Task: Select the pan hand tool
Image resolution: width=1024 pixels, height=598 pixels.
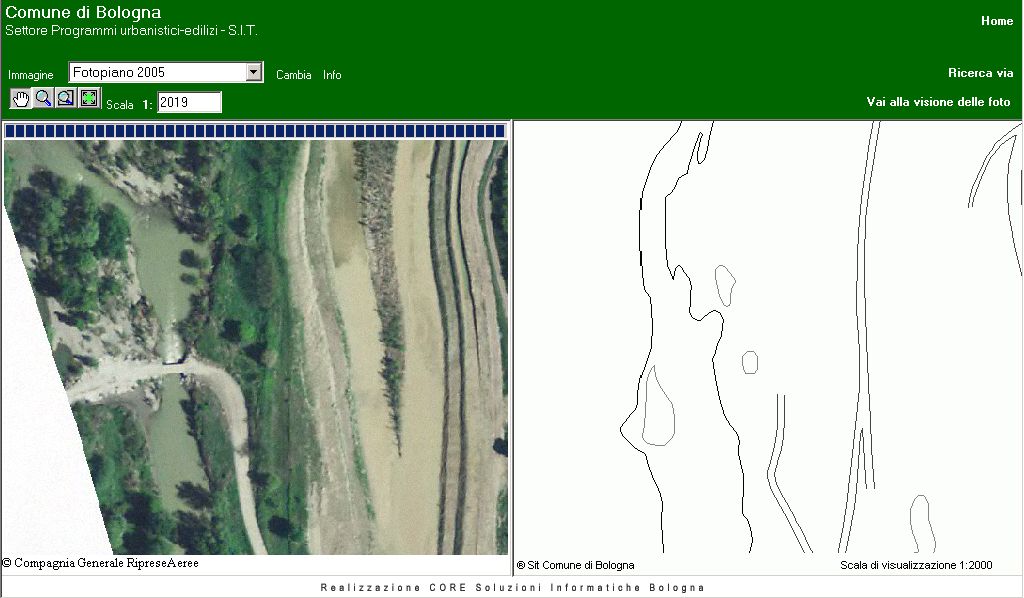Action: 21,98
